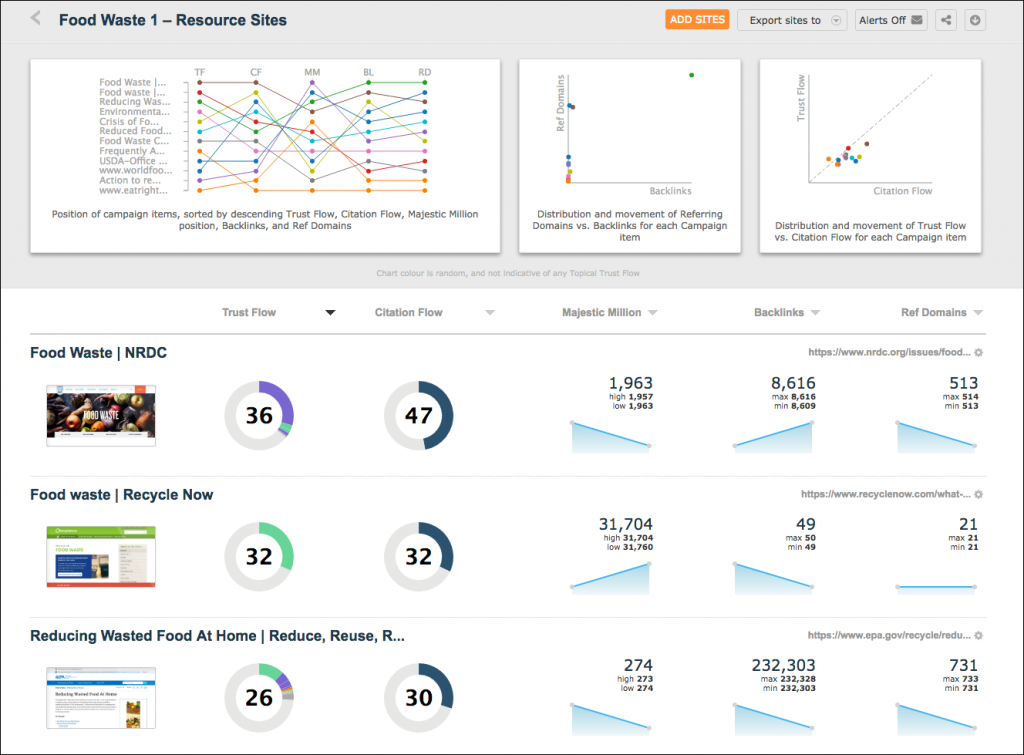
Task: Sort by the Citation Flow column arrow
Action: [x=490, y=313]
